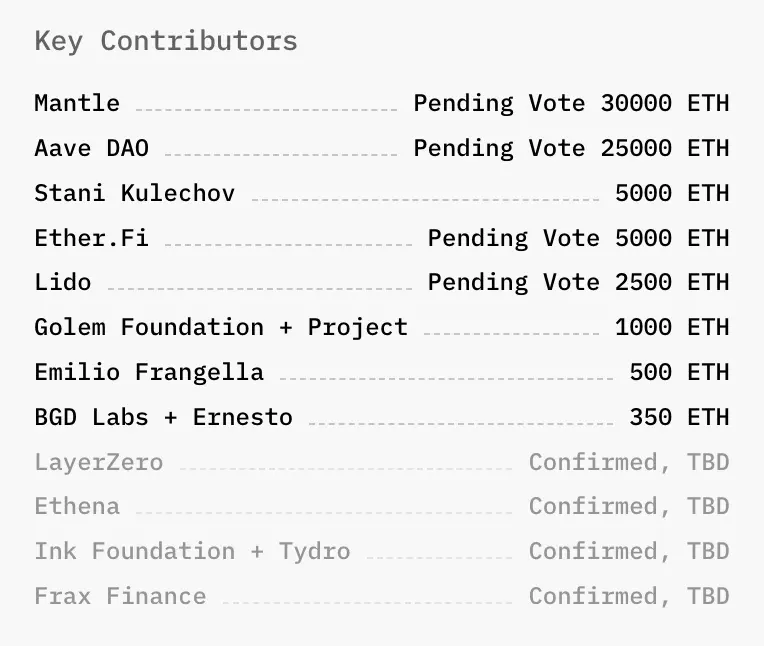764x646 pixels.
Task: Click Mantle's 30000 ETH amount
Action: [664, 103]
